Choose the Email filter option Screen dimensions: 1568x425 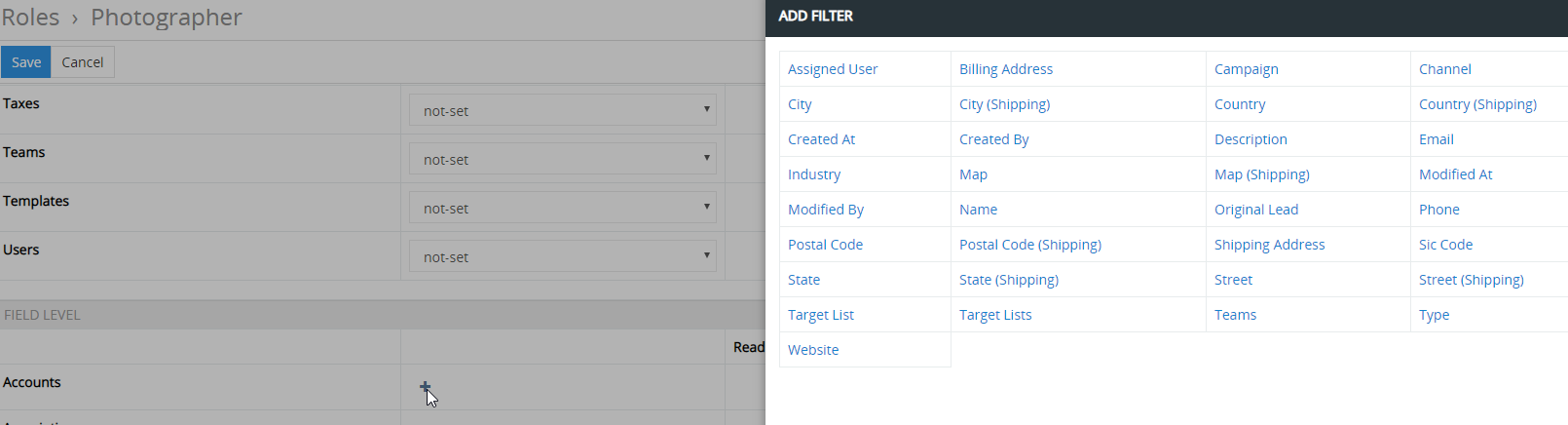pyautogui.click(x=1437, y=139)
